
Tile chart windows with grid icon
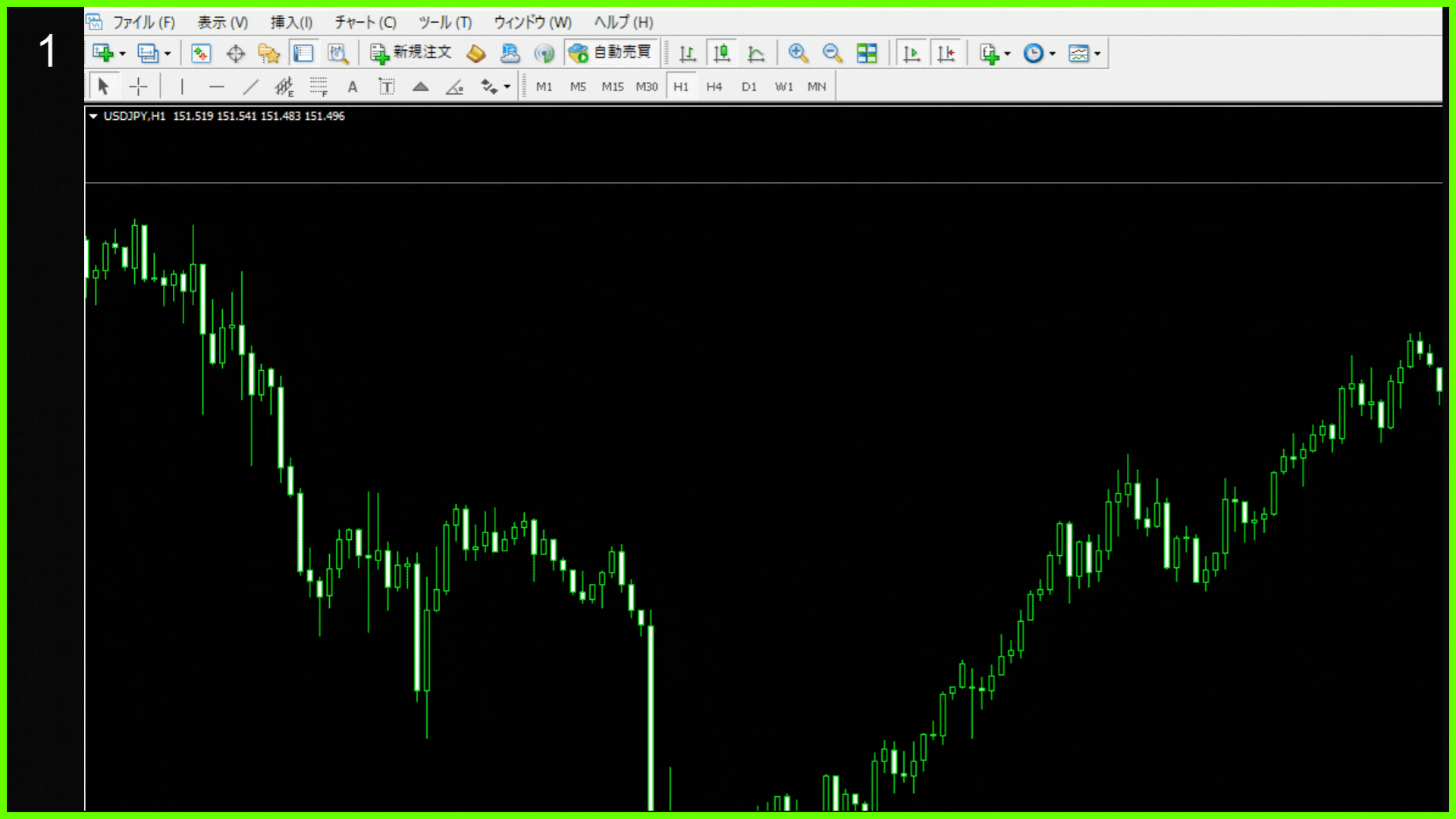coord(866,53)
